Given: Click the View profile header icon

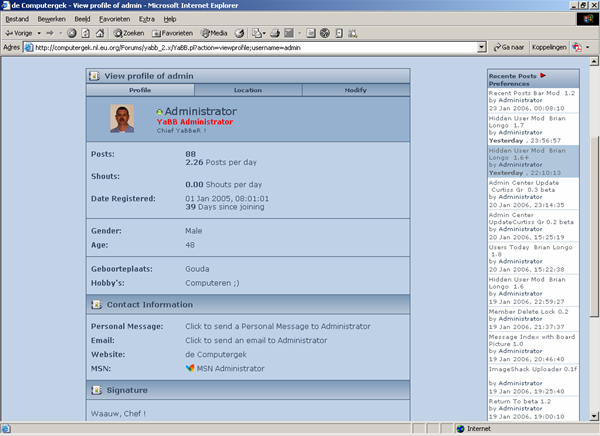Looking at the screenshot, I should [94, 75].
